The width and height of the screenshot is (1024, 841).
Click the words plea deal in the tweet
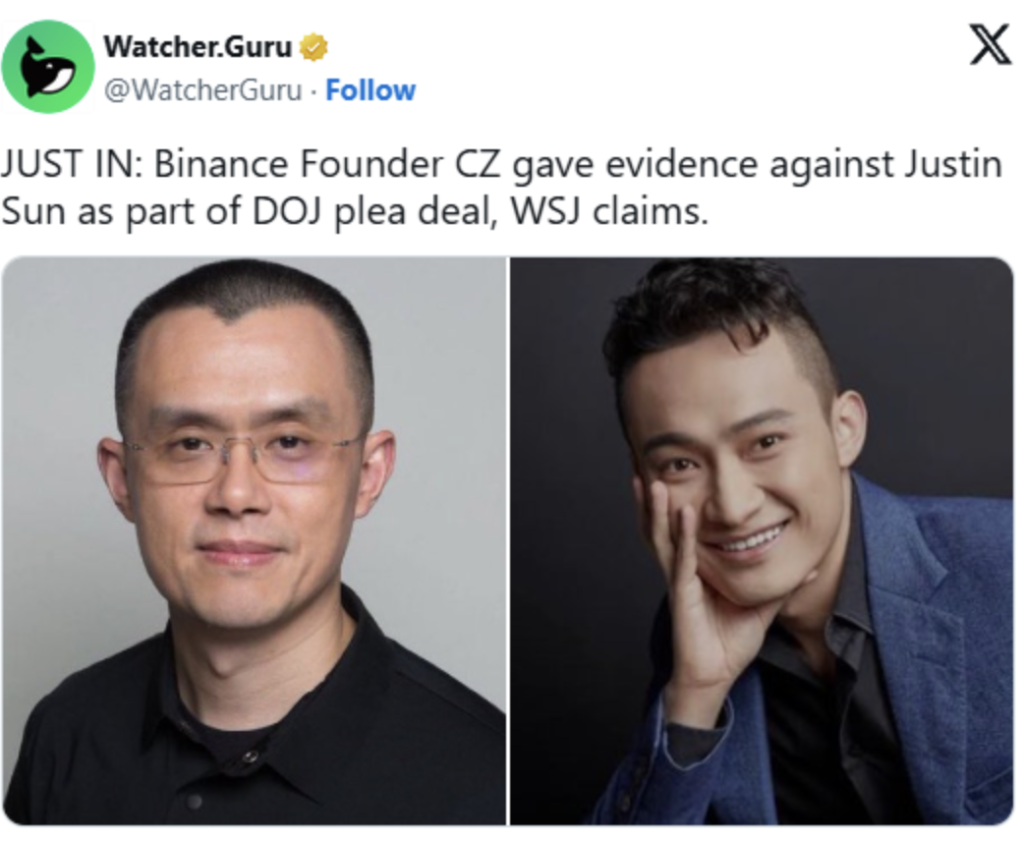point(416,213)
